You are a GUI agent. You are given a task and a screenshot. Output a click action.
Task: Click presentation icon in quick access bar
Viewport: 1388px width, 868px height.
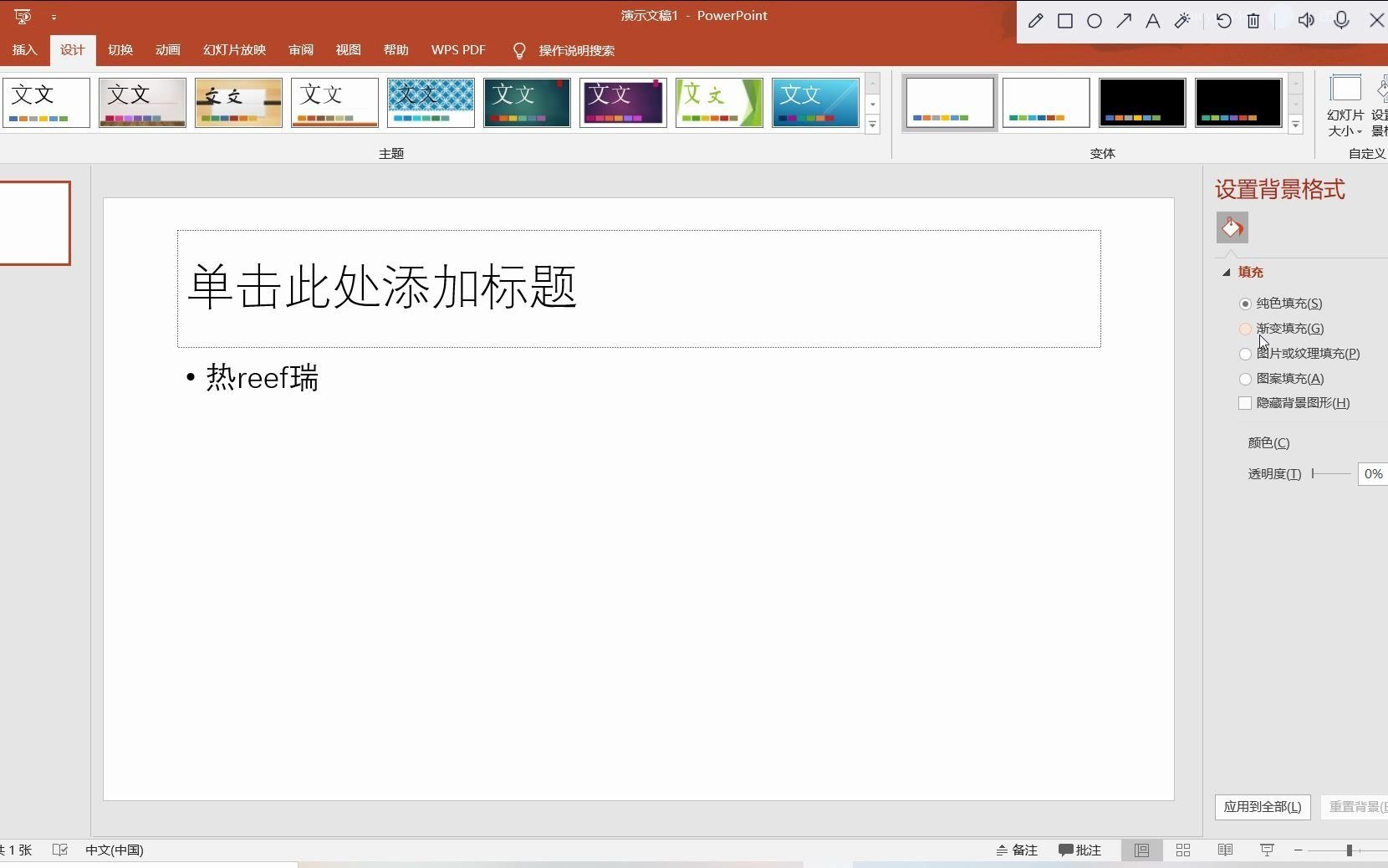coord(23,16)
